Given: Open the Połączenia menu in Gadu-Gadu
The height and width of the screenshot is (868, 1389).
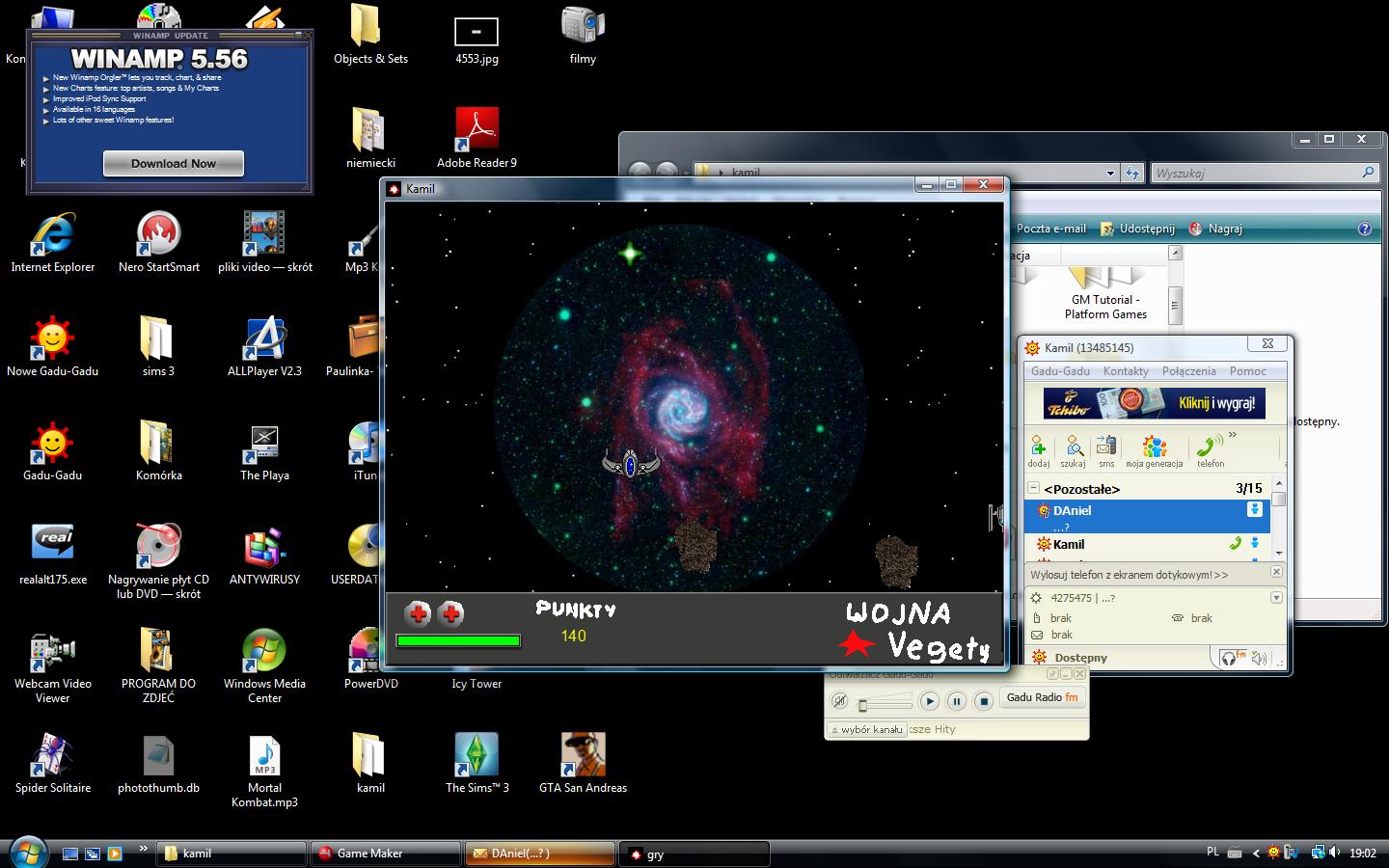Looking at the screenshot, I should tap(1188, 371).
